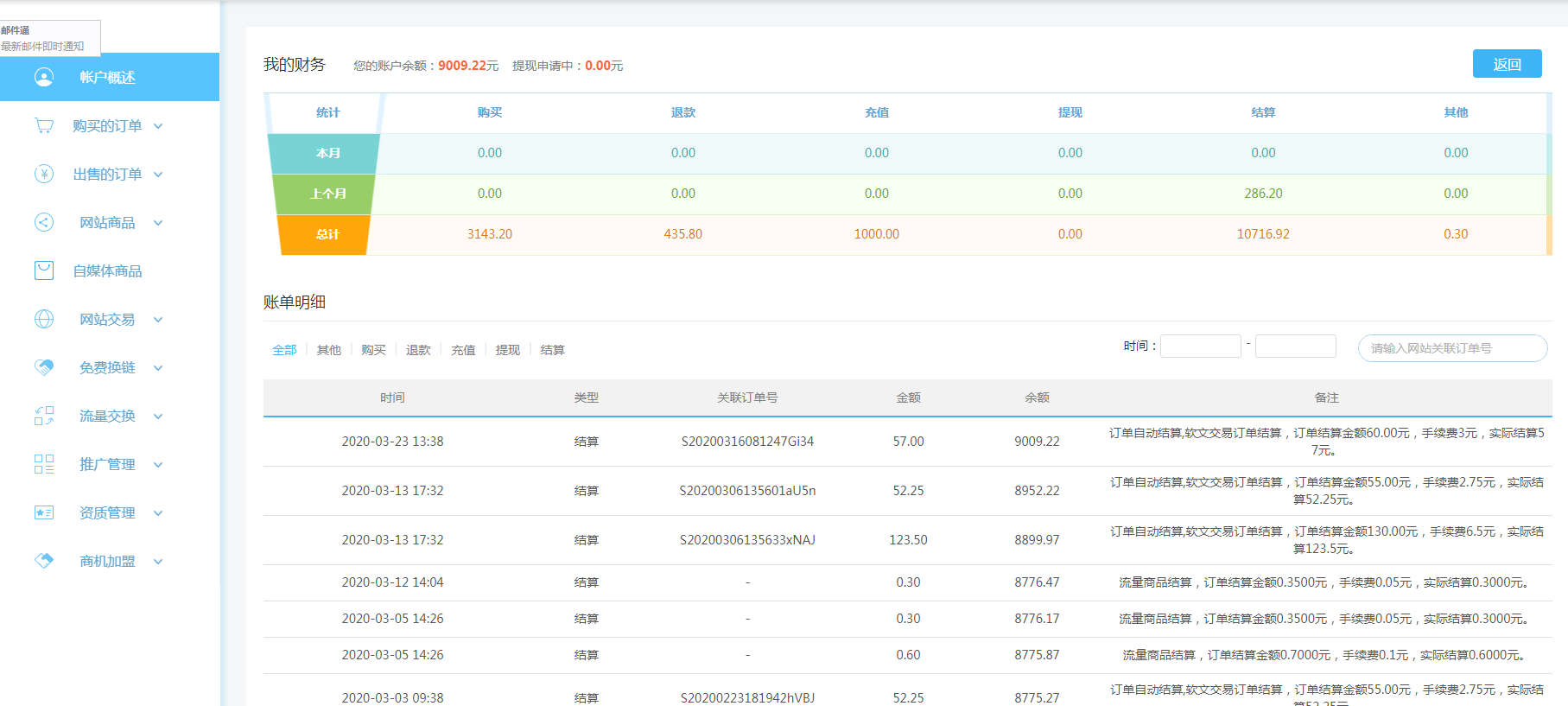Click the handshake icon for 免费换链

[44, 367]
